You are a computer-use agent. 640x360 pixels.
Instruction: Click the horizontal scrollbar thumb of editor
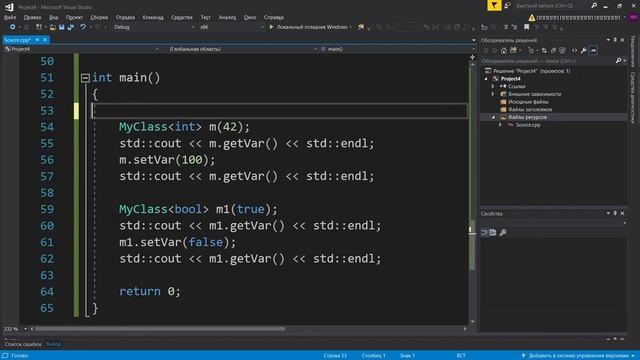160,329
